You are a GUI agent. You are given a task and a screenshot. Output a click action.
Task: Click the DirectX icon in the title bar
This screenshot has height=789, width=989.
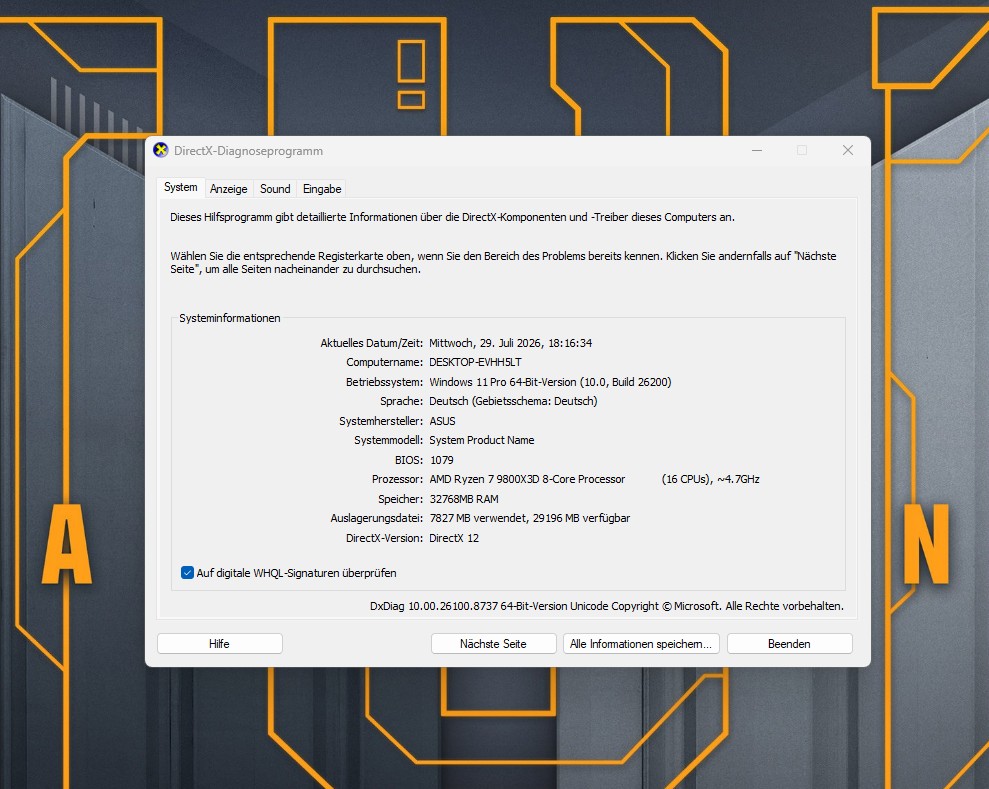[x=161, y=150]
